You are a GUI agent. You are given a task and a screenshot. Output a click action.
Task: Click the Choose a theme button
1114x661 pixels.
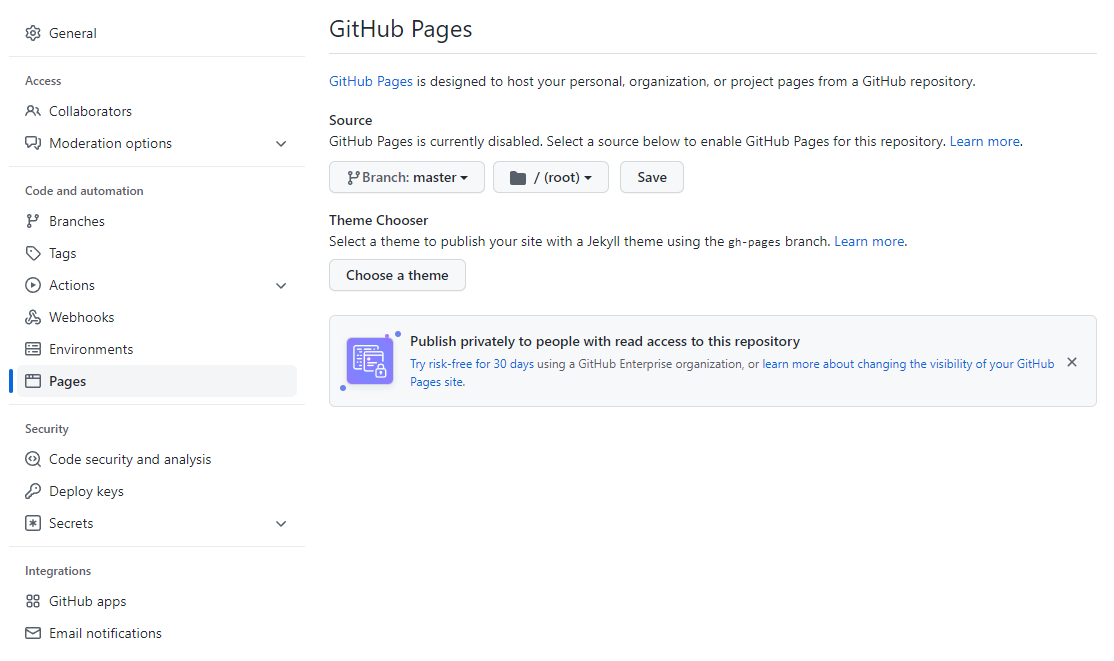pyautogui.click(x=397, y=275)
